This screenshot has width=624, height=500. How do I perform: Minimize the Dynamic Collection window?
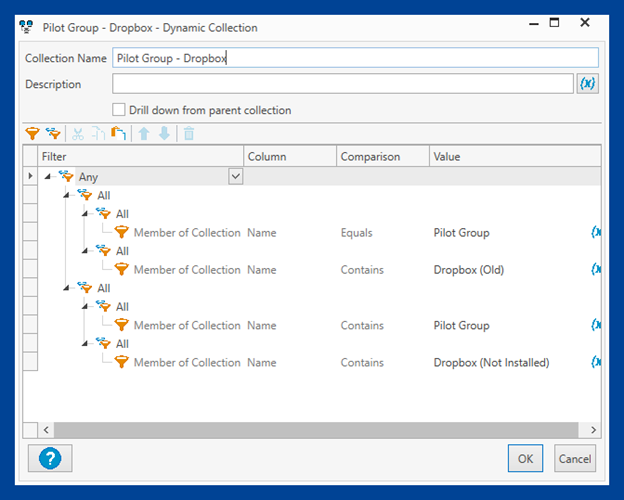pos(534,22)
